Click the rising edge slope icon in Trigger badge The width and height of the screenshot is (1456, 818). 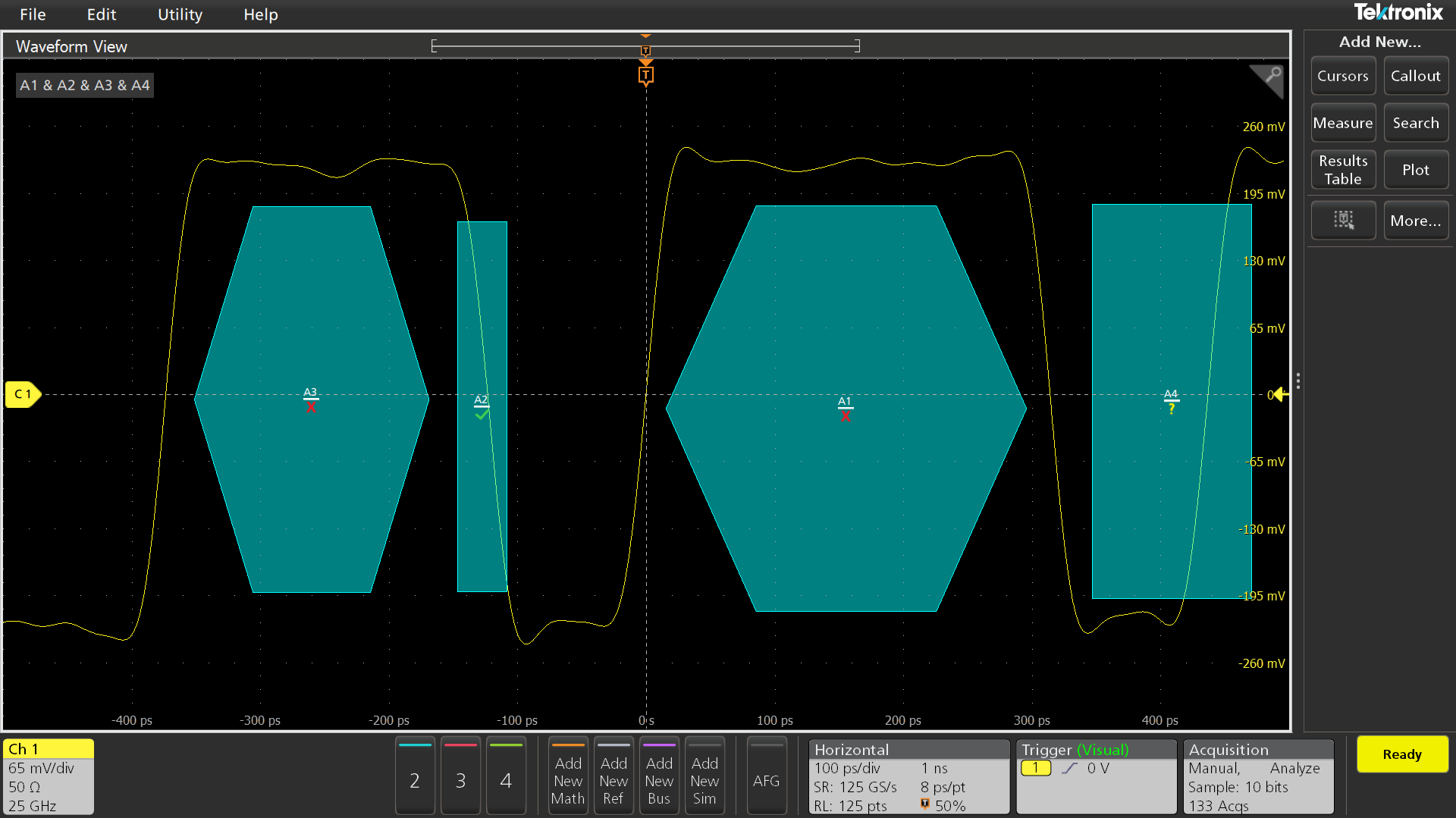tap(1069, 768)
